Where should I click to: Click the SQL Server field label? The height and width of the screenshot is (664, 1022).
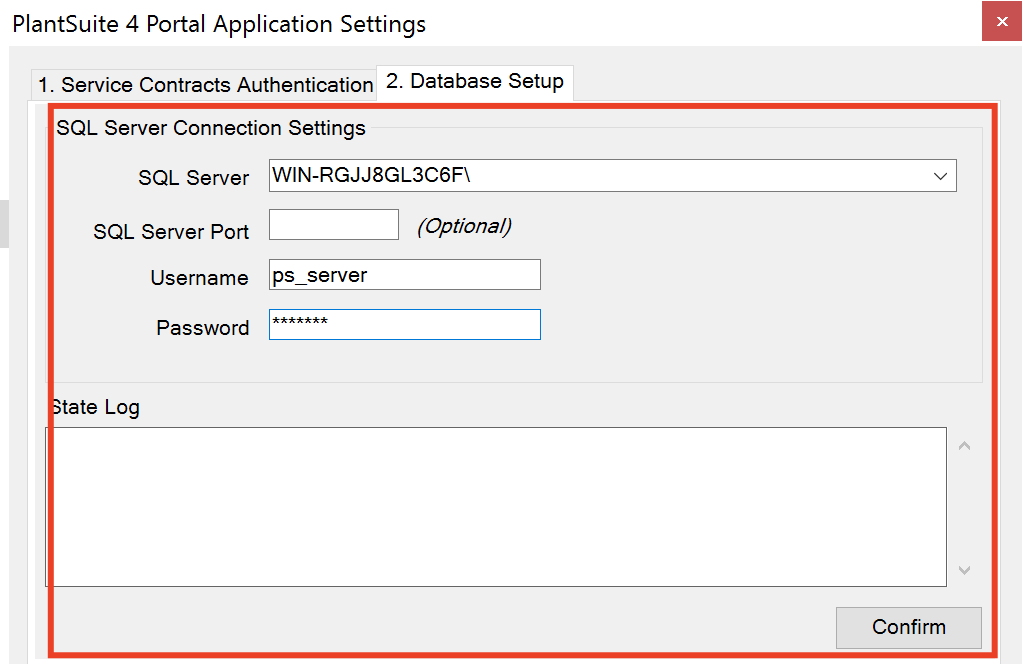coord(194,178)
